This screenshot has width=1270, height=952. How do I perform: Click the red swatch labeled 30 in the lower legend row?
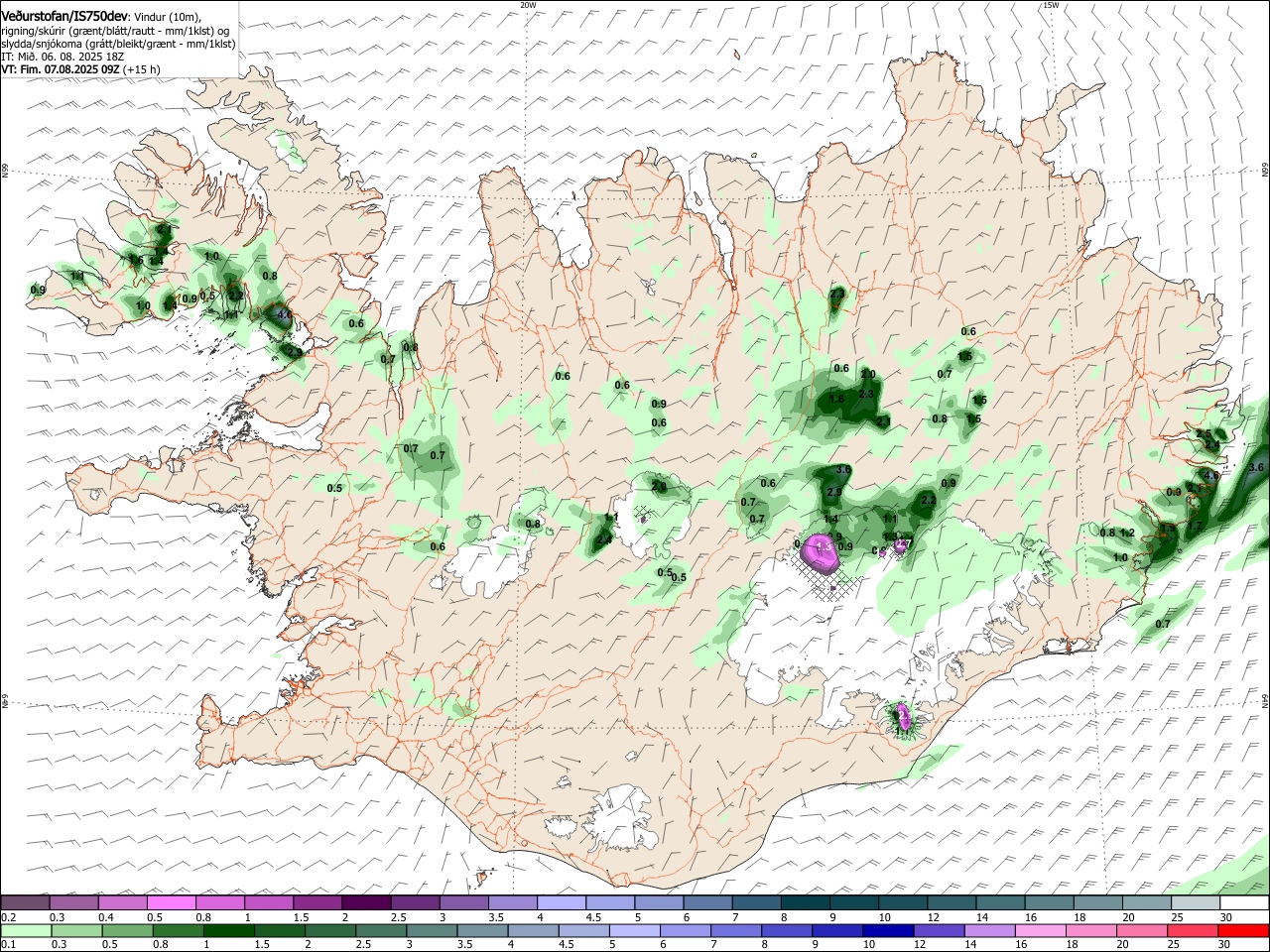click(1243, 930)
